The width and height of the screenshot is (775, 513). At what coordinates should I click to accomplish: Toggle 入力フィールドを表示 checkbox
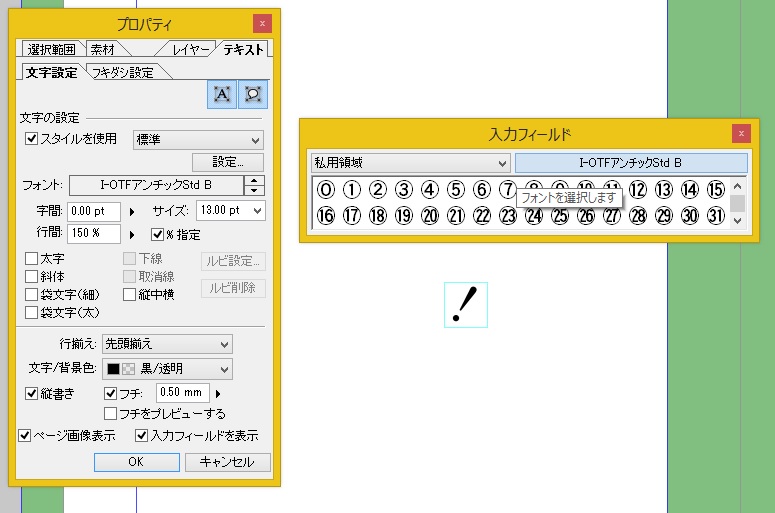pos(142,435)
